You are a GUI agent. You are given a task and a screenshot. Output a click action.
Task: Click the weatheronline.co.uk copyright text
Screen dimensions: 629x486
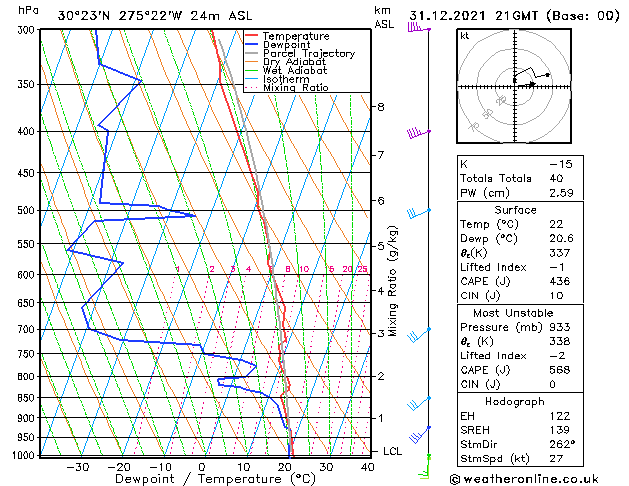[524, 479]
